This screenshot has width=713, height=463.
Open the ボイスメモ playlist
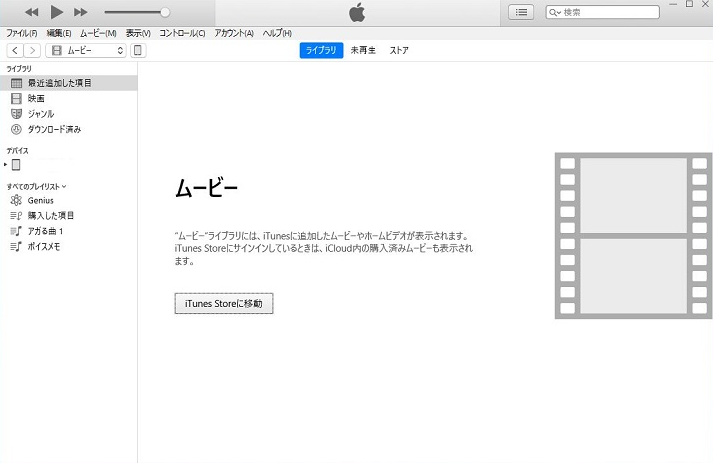tap(68, 247)
